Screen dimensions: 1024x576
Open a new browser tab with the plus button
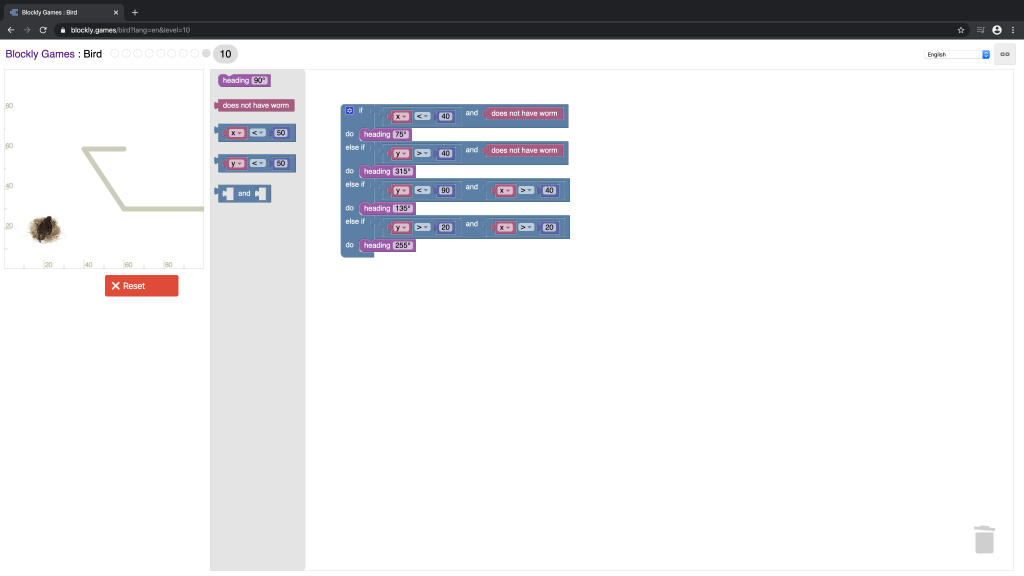(135, 12)
